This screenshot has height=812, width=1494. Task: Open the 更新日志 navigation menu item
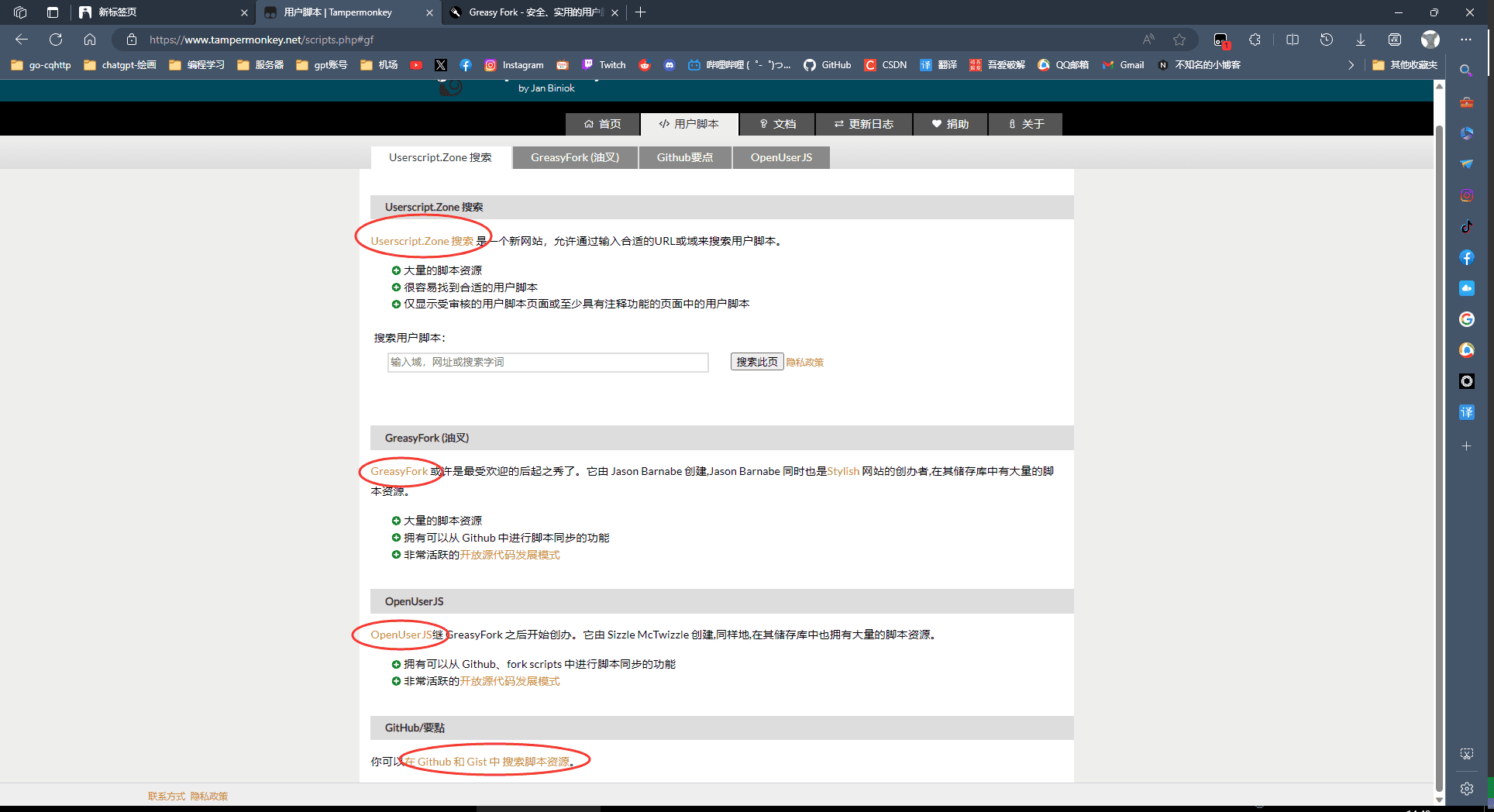[863, 124]
